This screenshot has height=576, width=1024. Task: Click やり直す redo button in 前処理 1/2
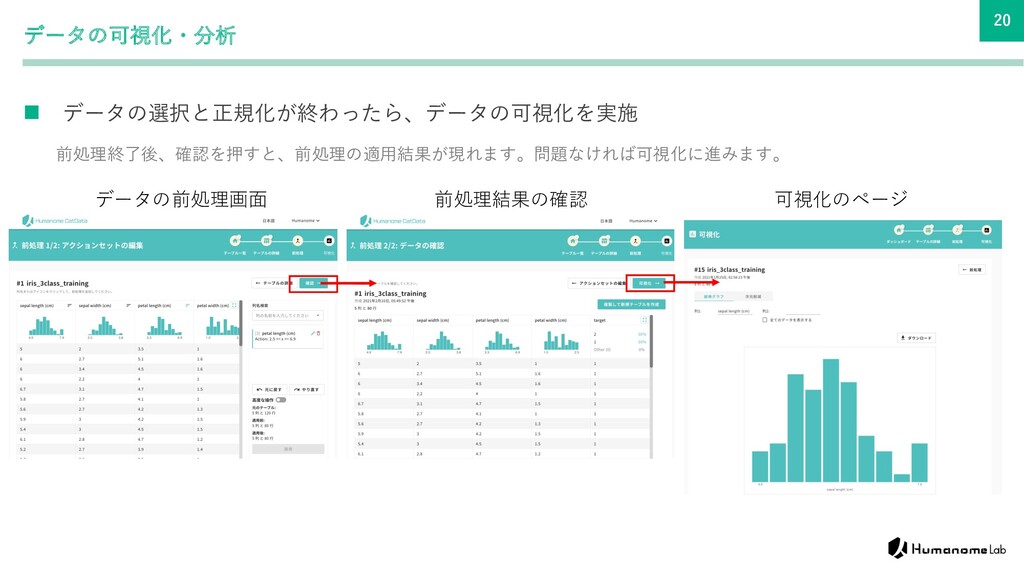coord(306,389)
